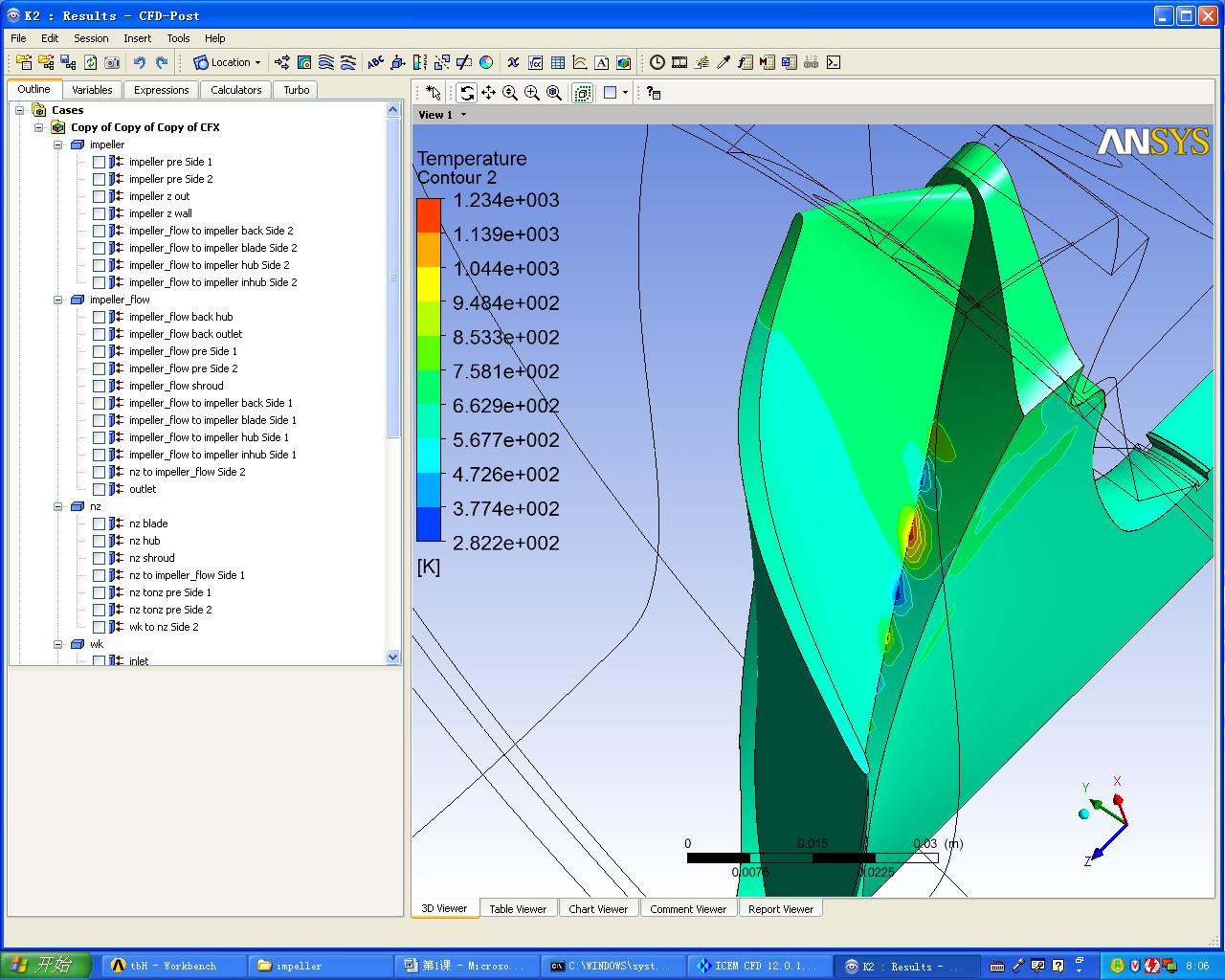Click the Text annotation (ABC) icon
1225x980 pixels.
coord(375,62)
